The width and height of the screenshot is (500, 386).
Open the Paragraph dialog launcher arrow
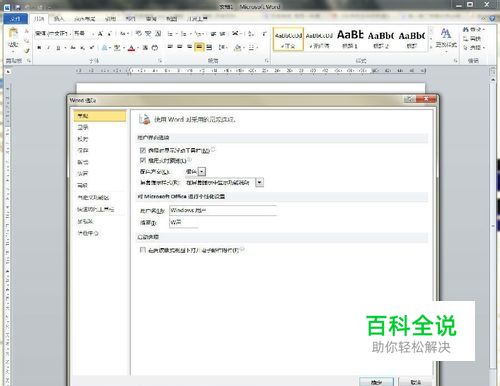[x=267, y=61]
